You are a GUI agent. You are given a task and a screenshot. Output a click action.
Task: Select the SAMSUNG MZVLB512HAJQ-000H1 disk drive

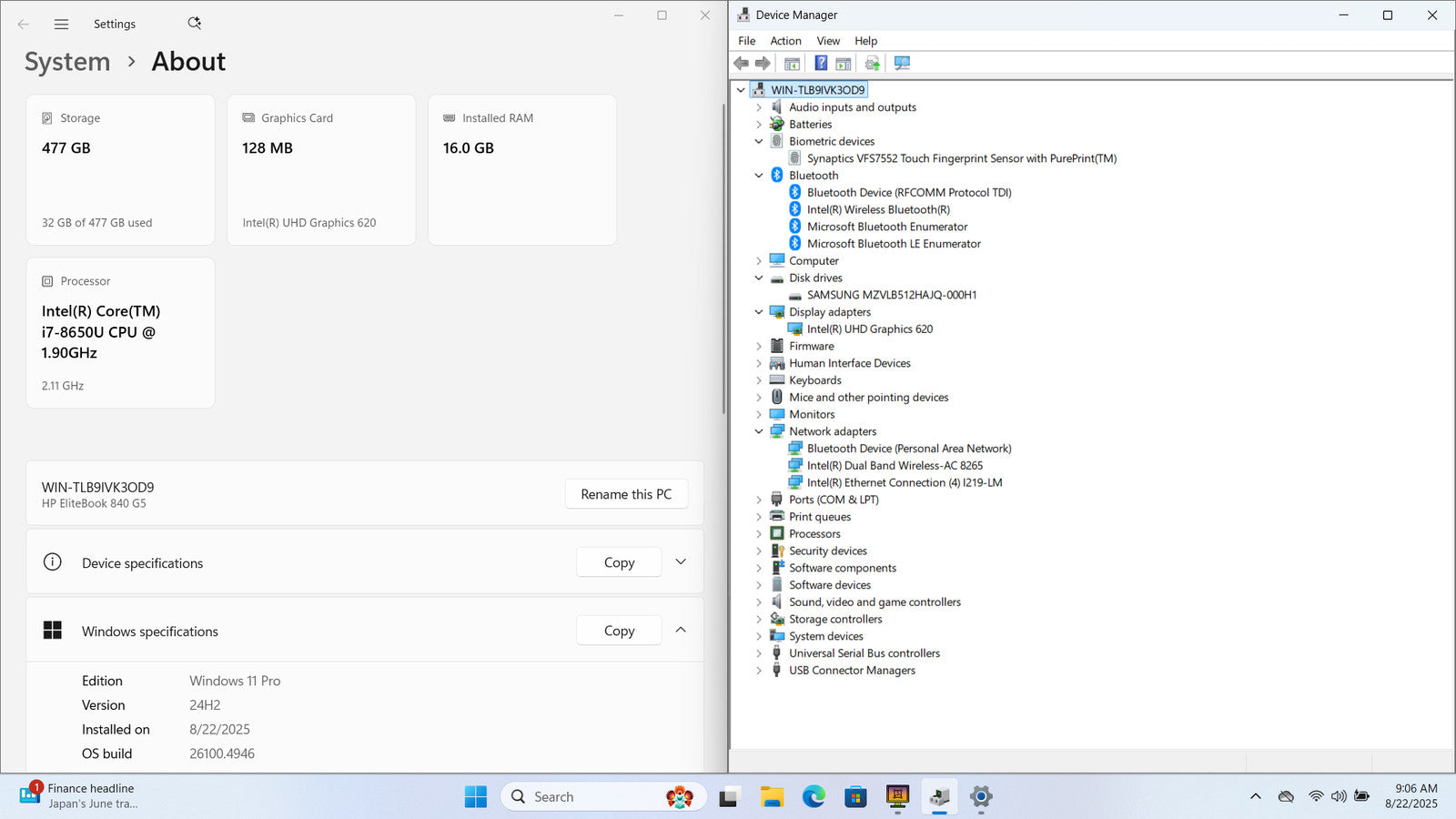891,295
